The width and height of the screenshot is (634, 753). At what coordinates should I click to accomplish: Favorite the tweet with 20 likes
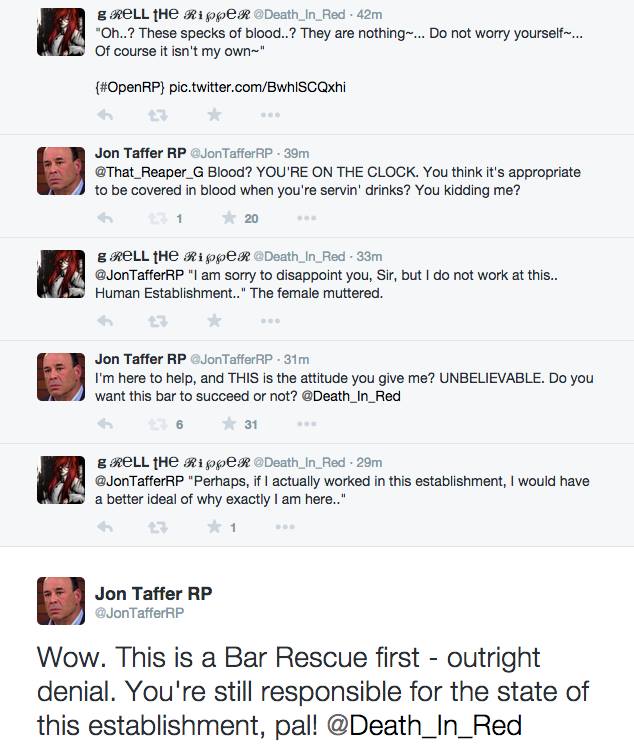pos(229,218)
